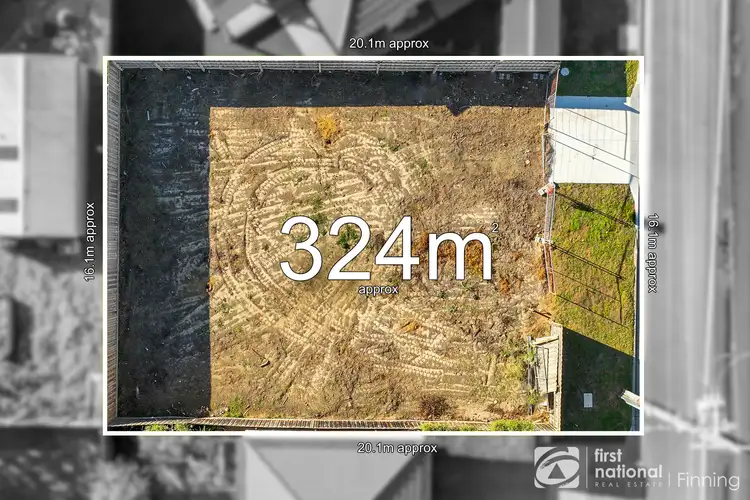
Task: Click the grey neighbouring roof at top left
Action: (40, 140)
